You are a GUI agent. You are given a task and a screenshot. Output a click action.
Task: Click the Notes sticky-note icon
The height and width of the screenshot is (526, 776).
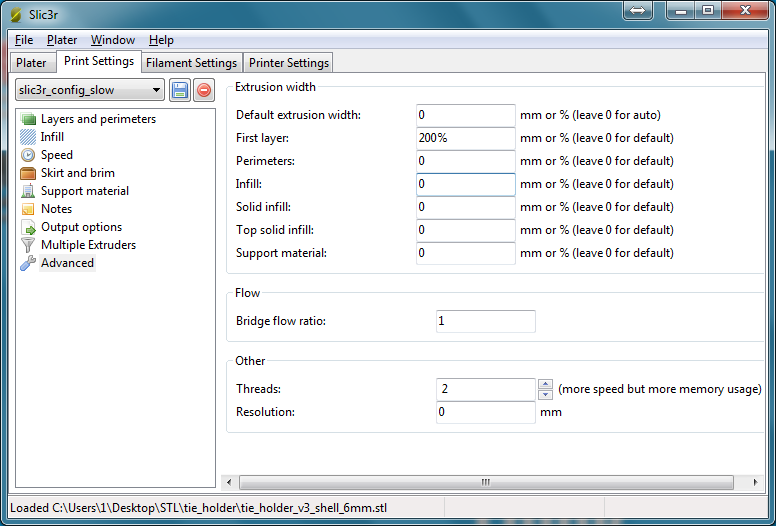pos(28,209)
